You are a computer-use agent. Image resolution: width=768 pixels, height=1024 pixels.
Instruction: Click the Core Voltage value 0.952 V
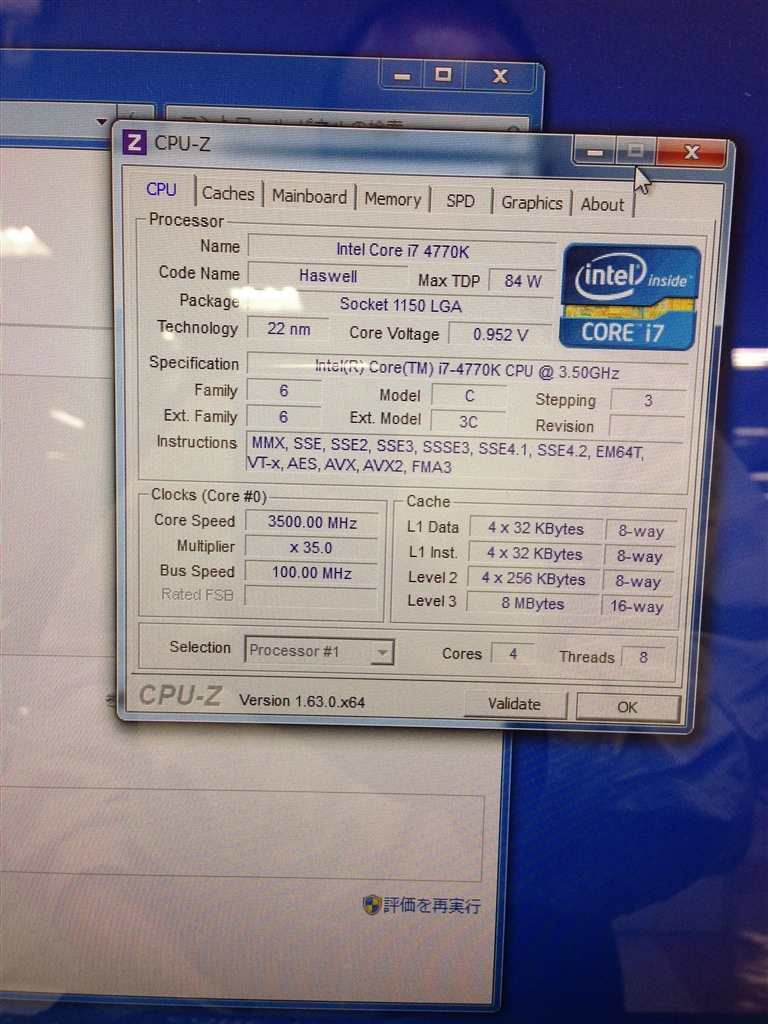tap(500, 334)
